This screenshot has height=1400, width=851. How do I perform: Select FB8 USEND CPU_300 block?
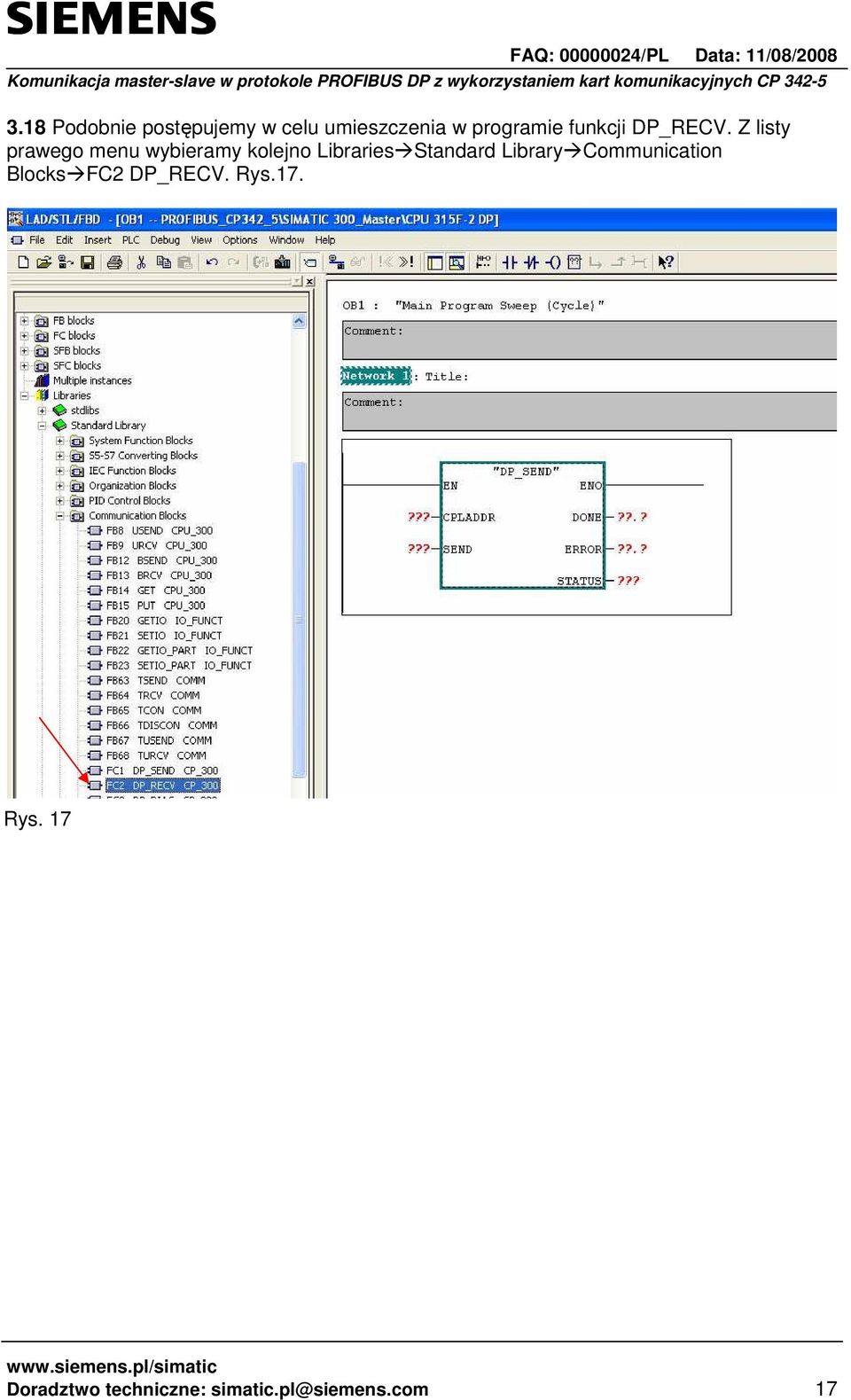(x=160, y=531)
